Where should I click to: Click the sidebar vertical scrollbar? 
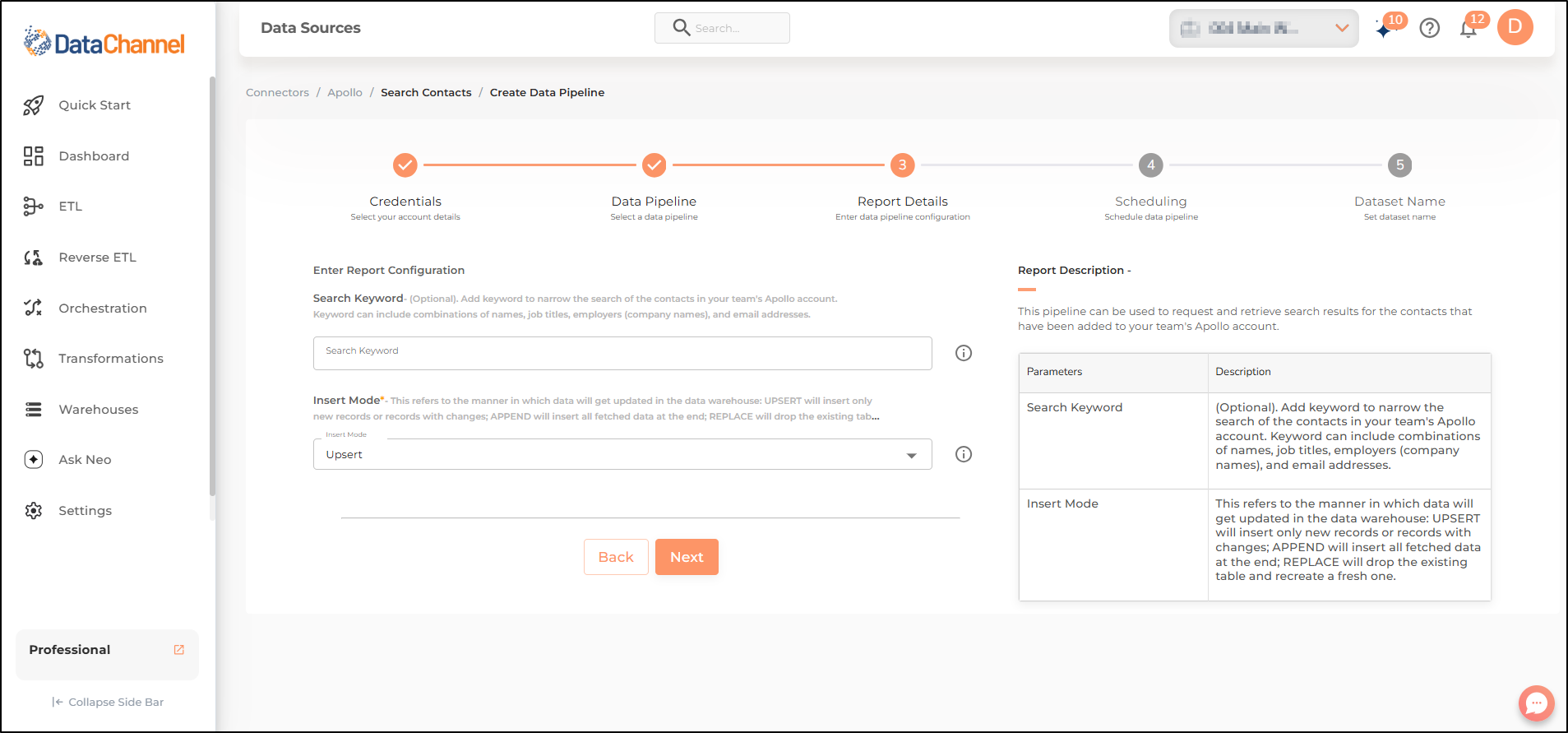pyautogui.click(x=212, y=285)
